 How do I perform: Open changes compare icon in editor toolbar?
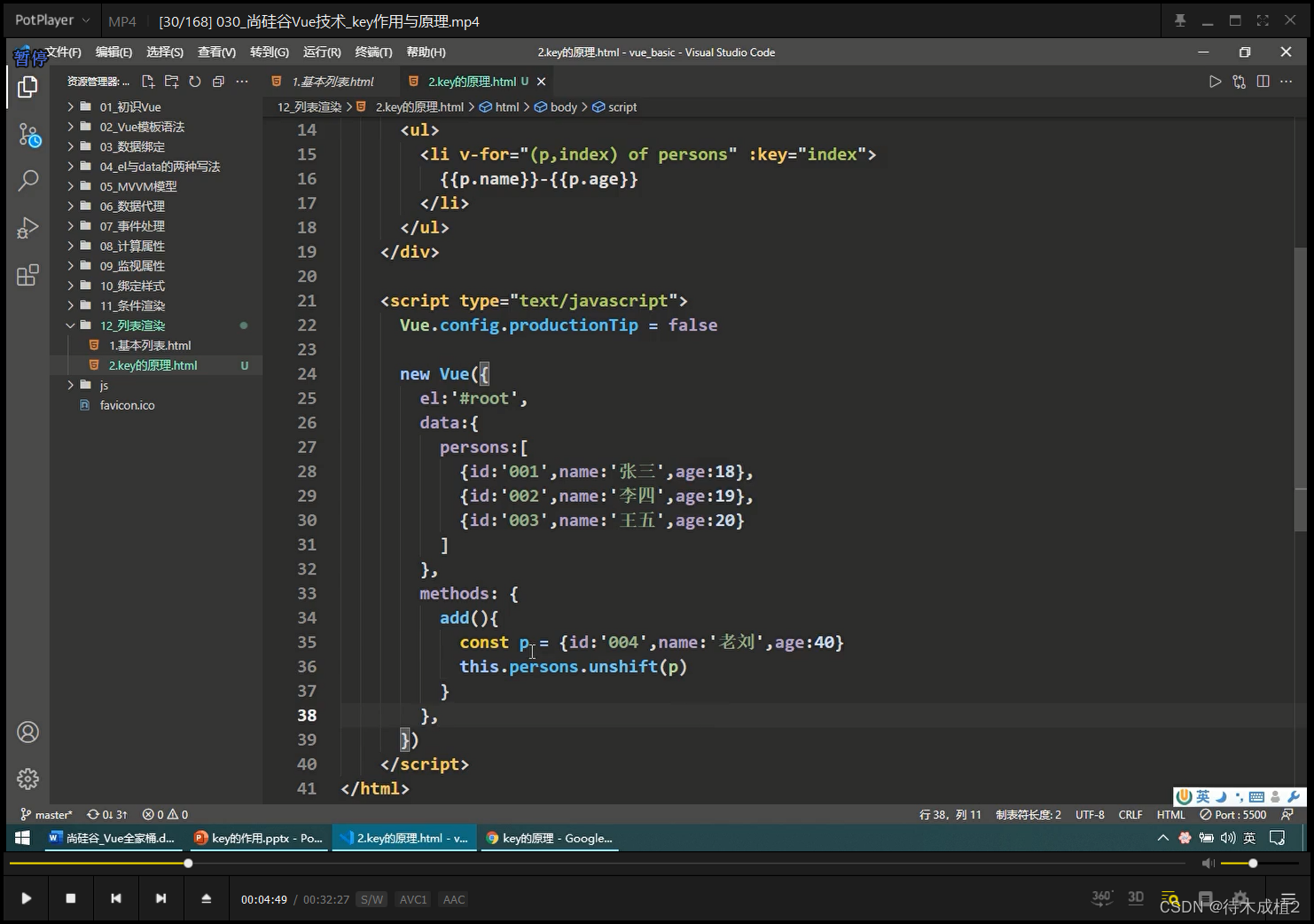point(1239,82)
